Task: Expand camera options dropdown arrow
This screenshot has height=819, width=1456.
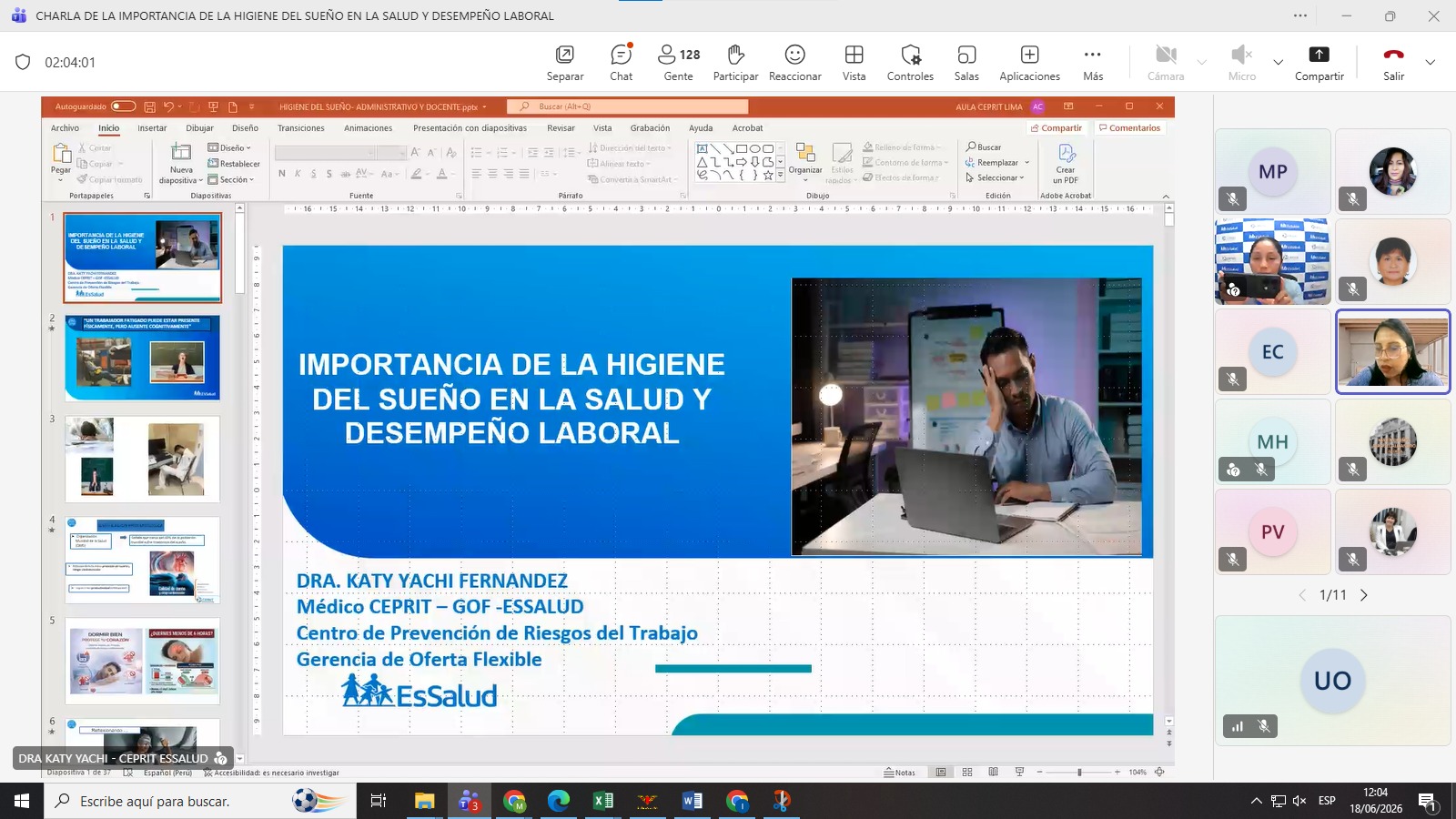Action: [1202, 62]
